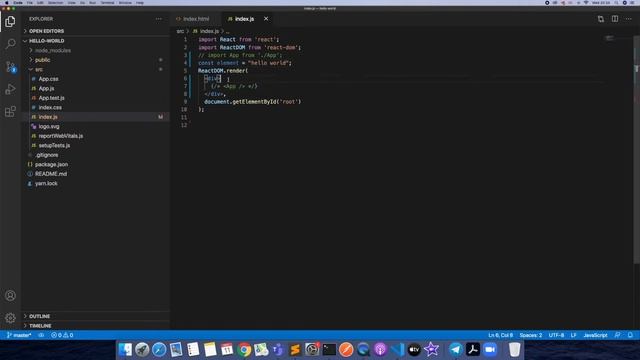Change indentation via Spaces: 2
This screenshot has width=640, height=360.
(531, 335)
